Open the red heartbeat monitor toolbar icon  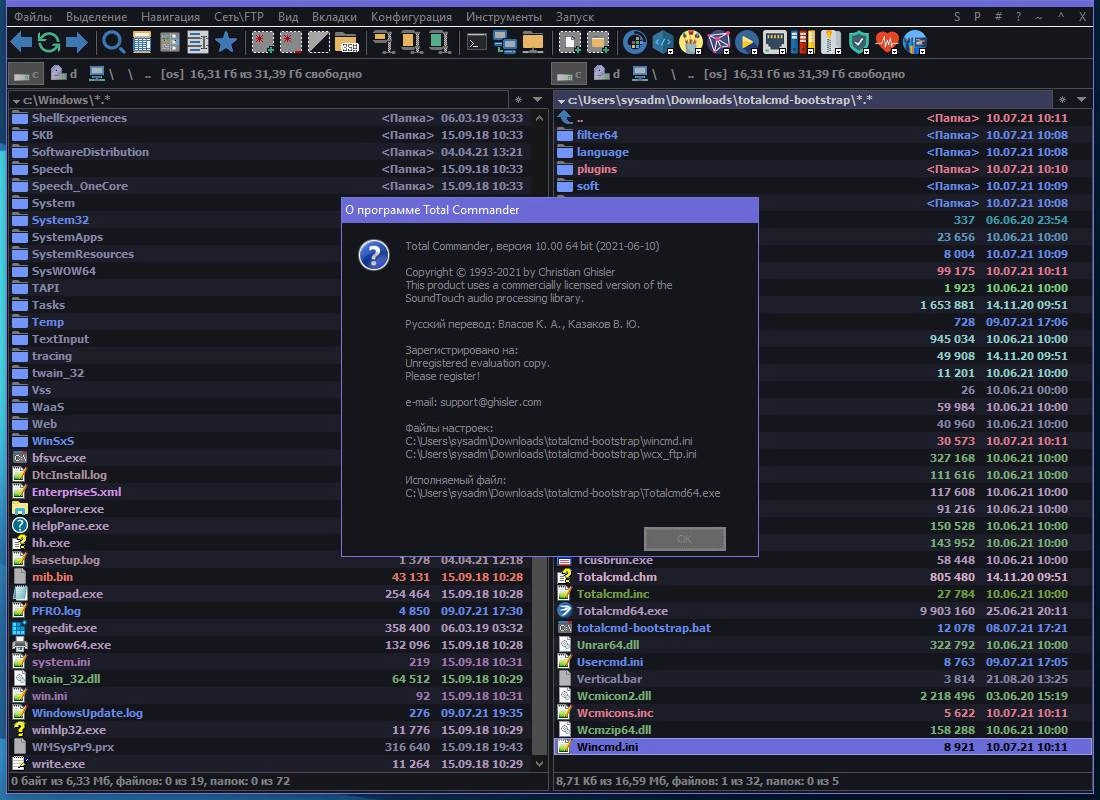coord(887,43)
